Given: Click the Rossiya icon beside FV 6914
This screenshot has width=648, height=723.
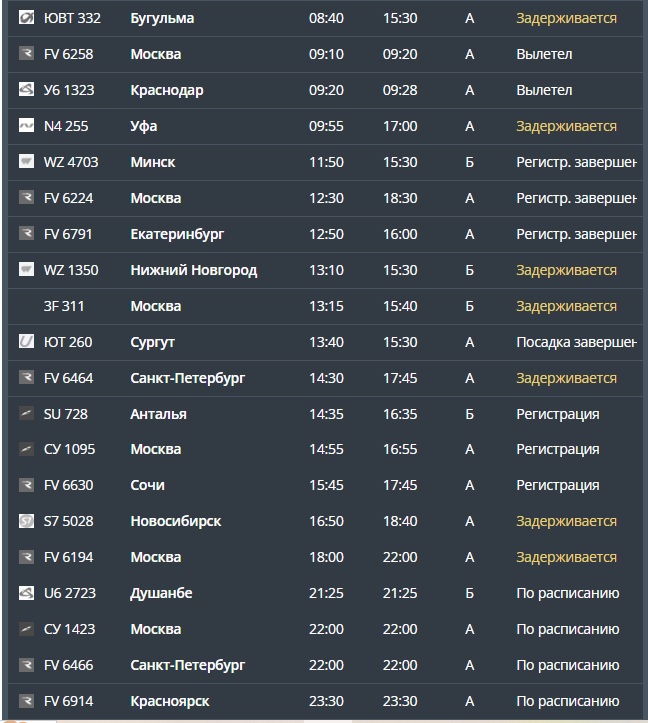Looking at the screenshot, I should point(26,701).
